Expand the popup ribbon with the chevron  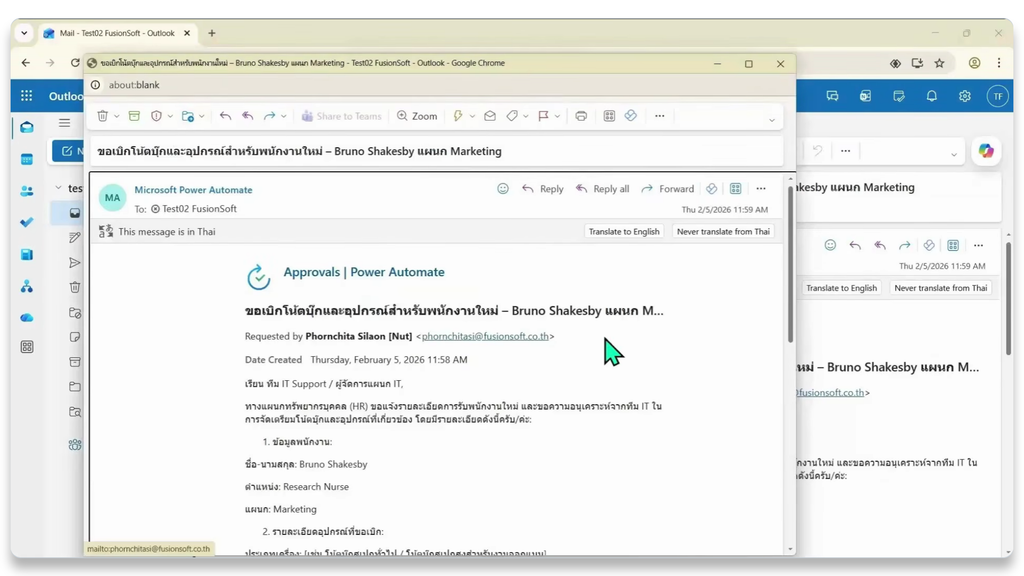(771, 120)
